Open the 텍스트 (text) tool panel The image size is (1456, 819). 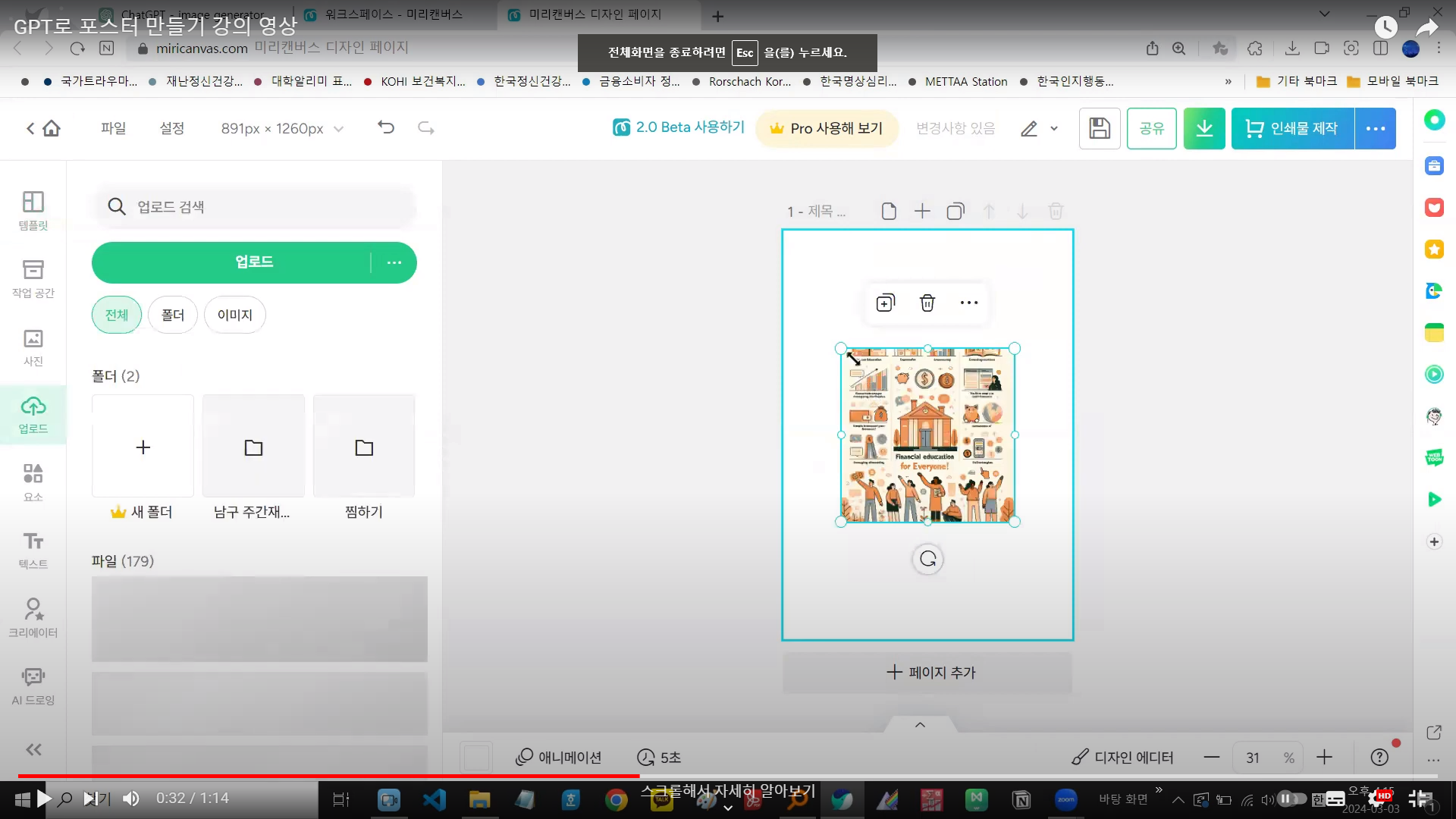[33, 550]
